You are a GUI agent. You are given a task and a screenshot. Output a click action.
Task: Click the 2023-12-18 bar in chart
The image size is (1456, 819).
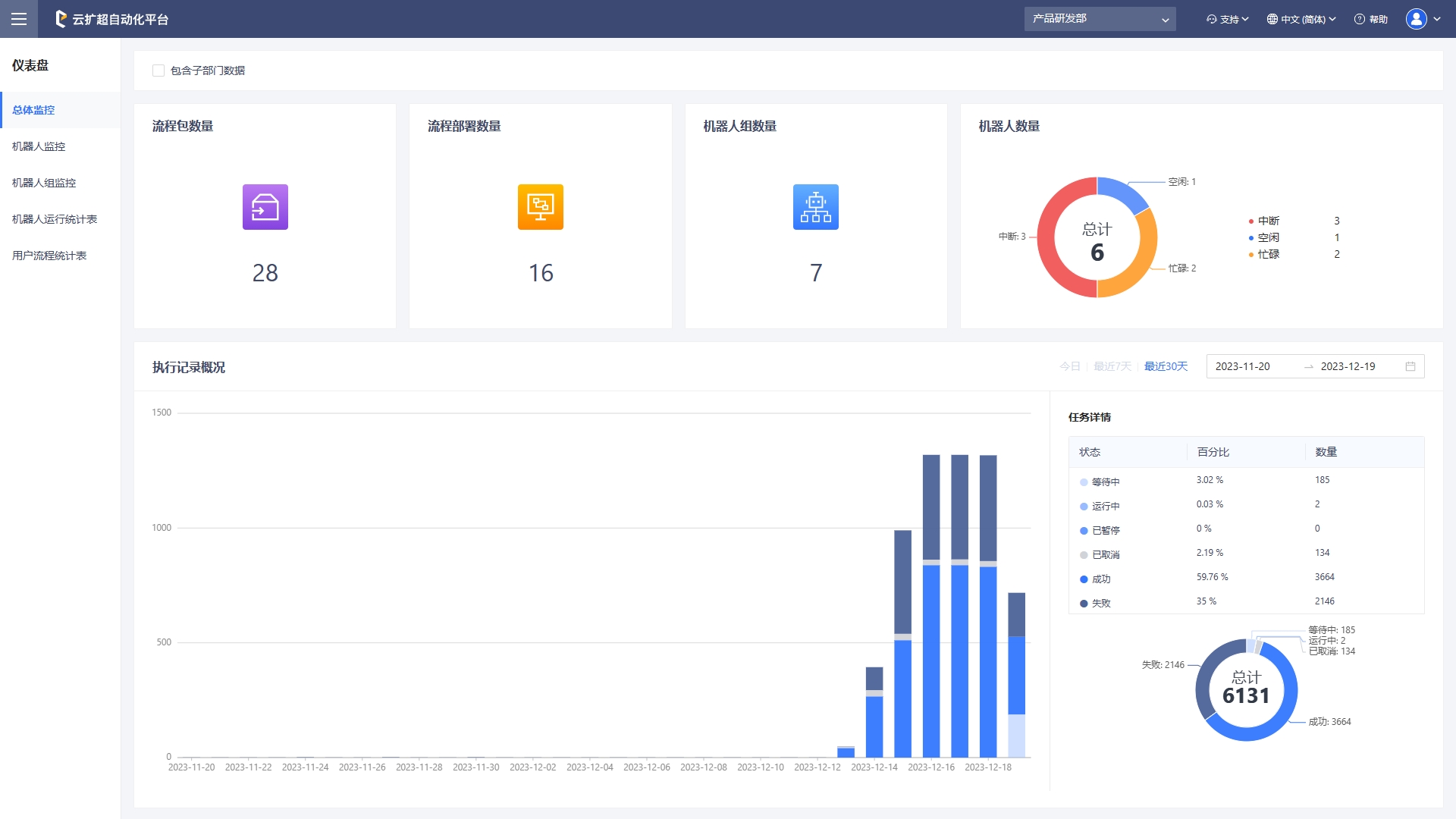tap(988, 607)
